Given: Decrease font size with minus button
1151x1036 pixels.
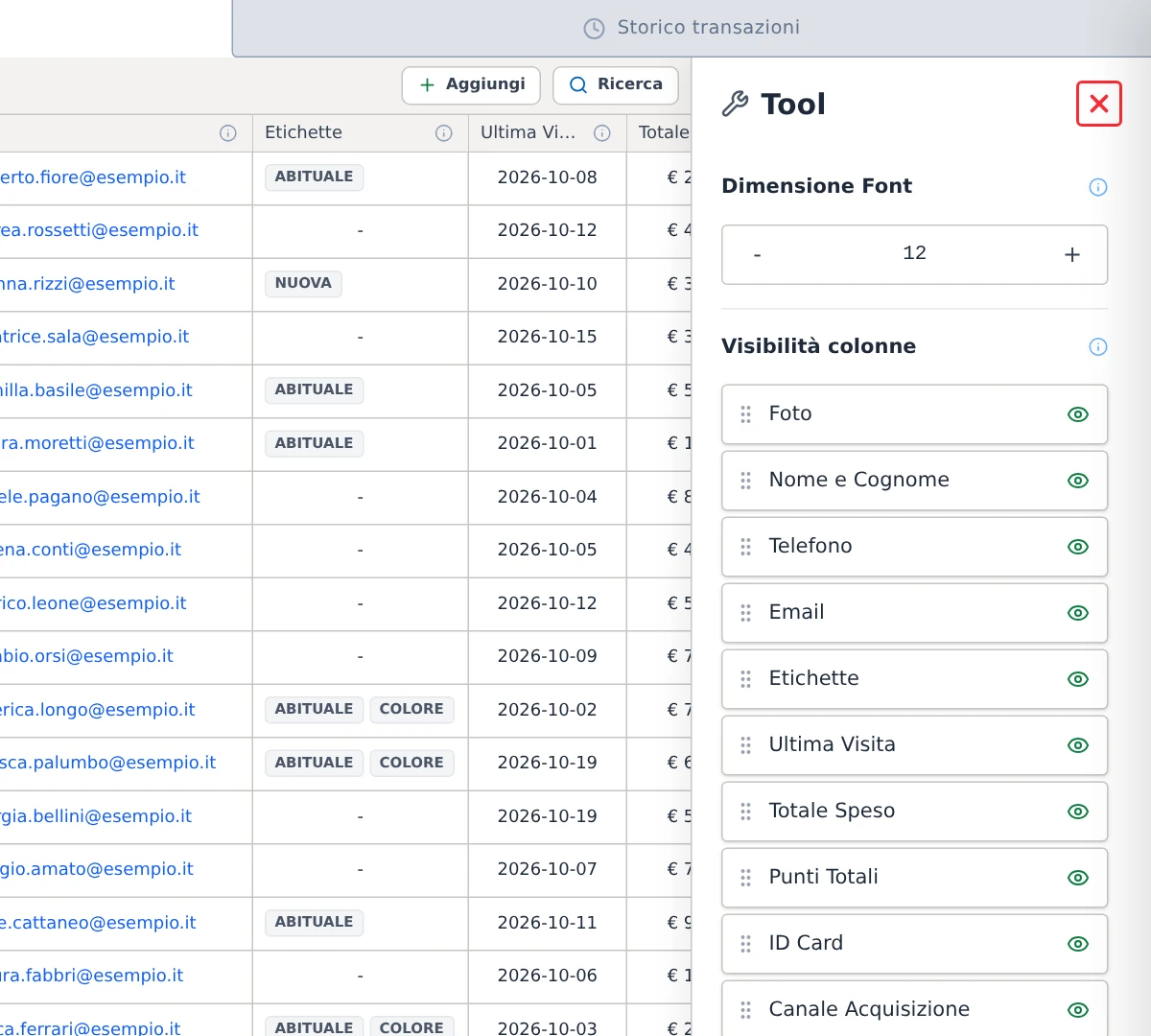Looking at the screenshot, I should click(x=758, y=254).
